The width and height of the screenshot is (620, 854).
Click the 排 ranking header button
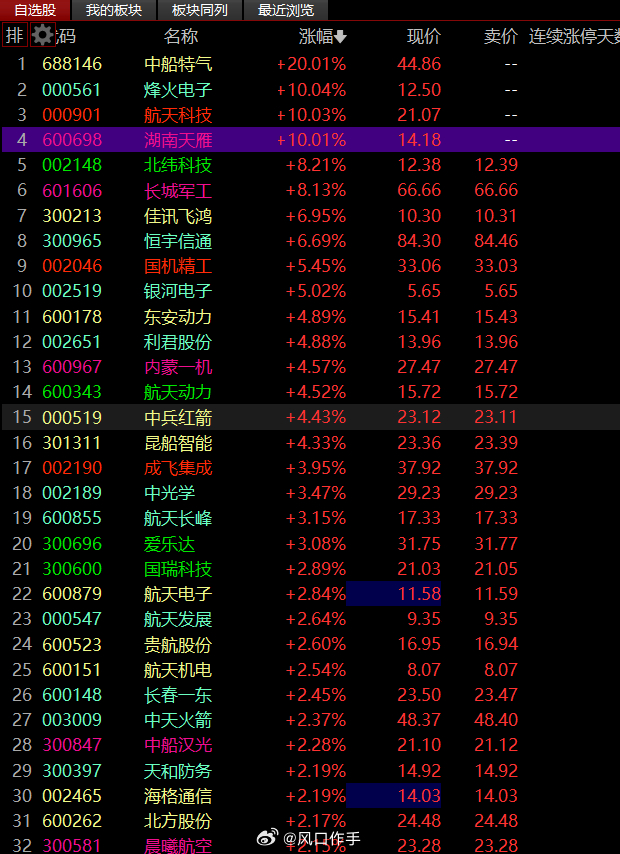coord(14,36)
